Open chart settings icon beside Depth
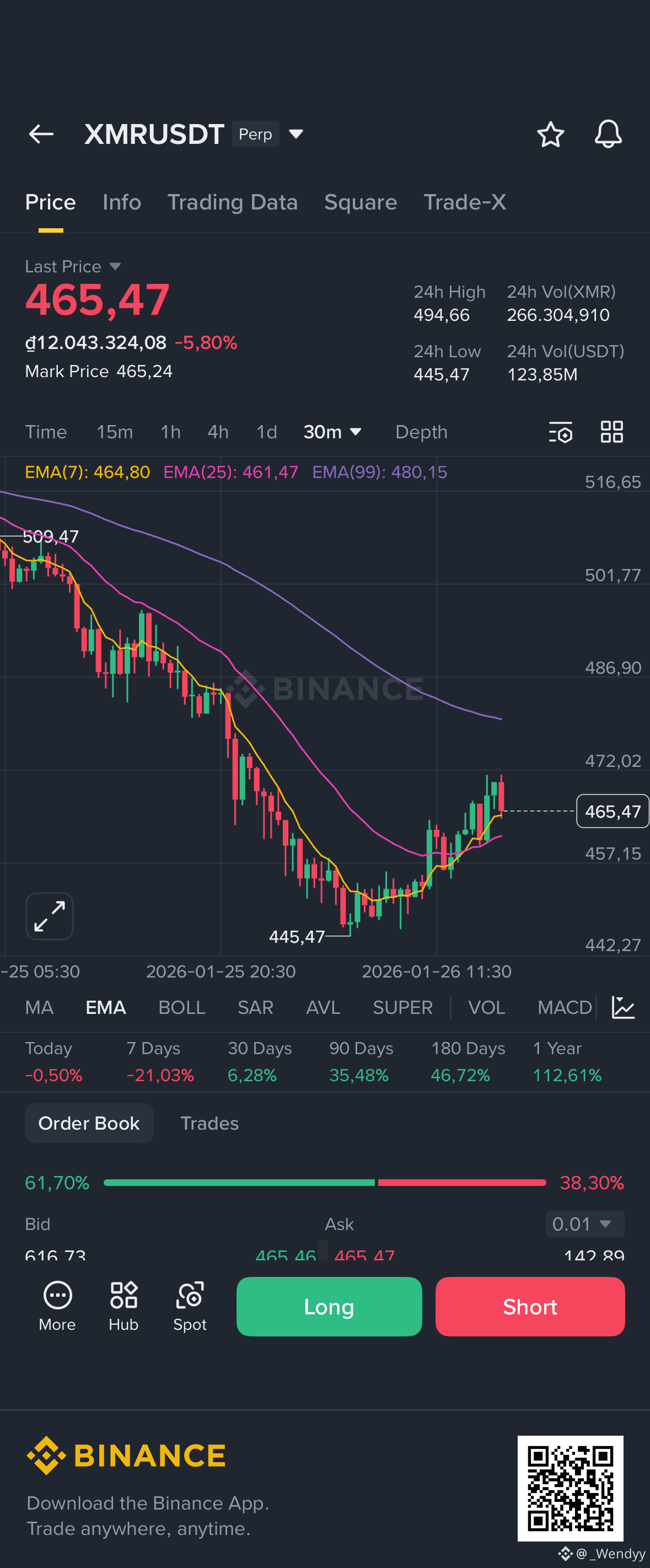Image resolution: width=650 pixels, height=1568 pixels. point(561,432)
